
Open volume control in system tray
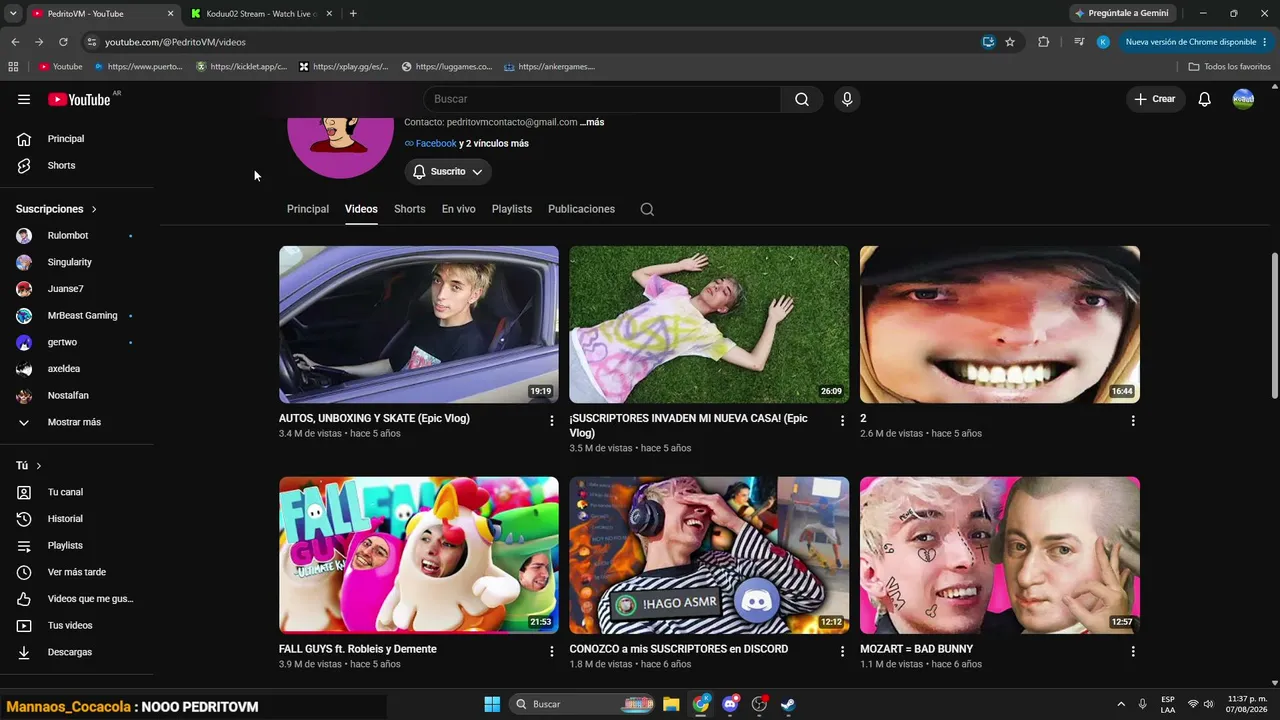[1209, 704]
